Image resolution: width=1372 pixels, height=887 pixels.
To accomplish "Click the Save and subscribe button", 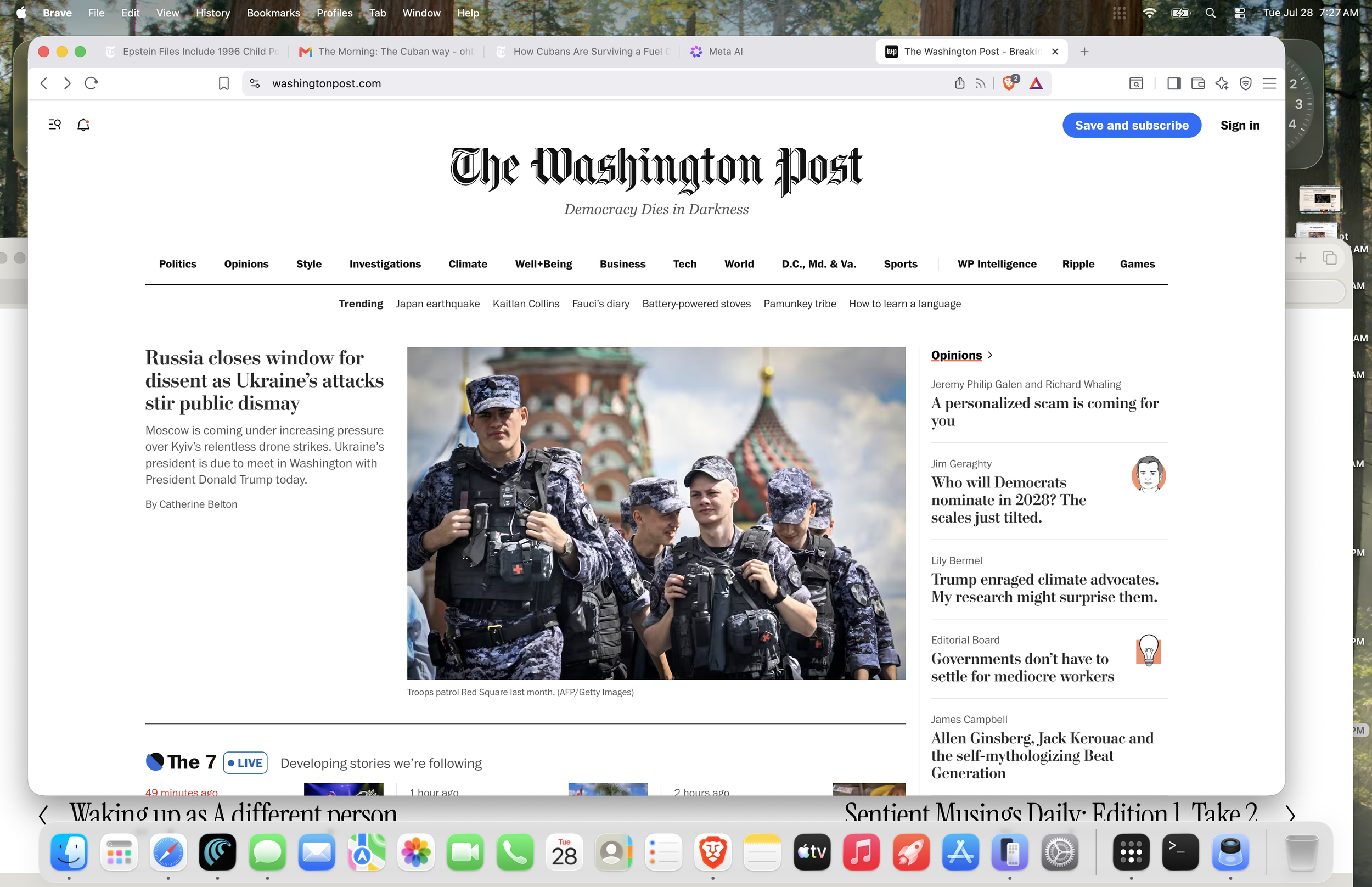I will tap(1132, 125).
